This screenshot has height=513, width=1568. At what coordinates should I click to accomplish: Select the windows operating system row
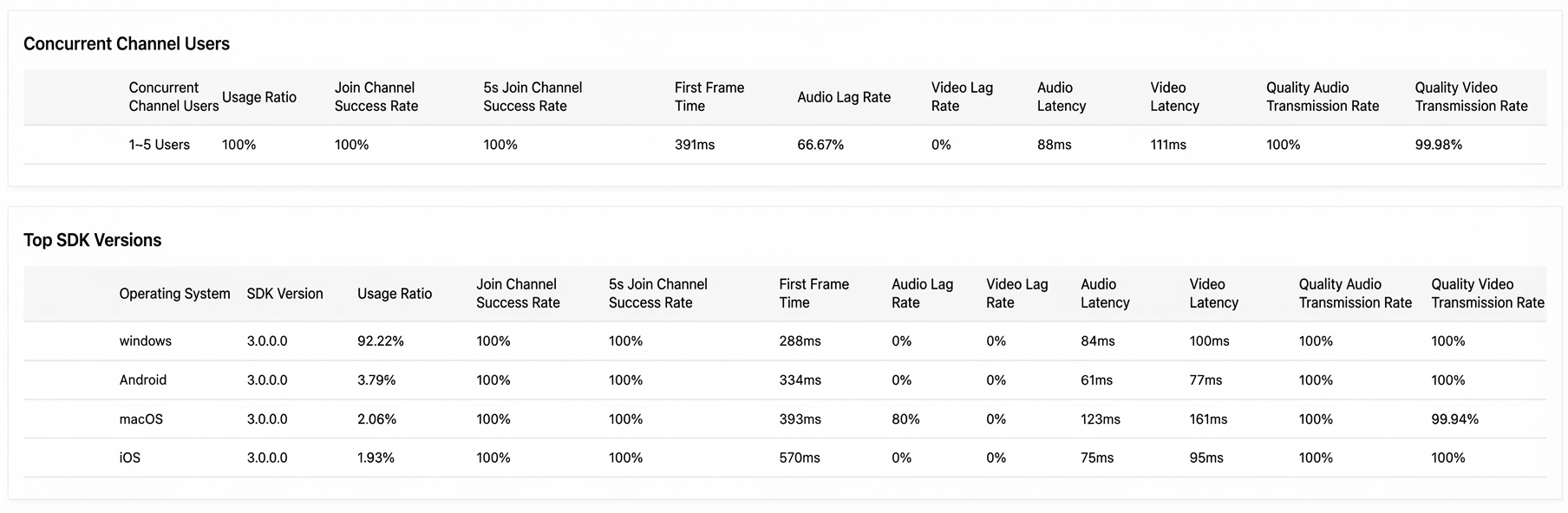[785, 341]
